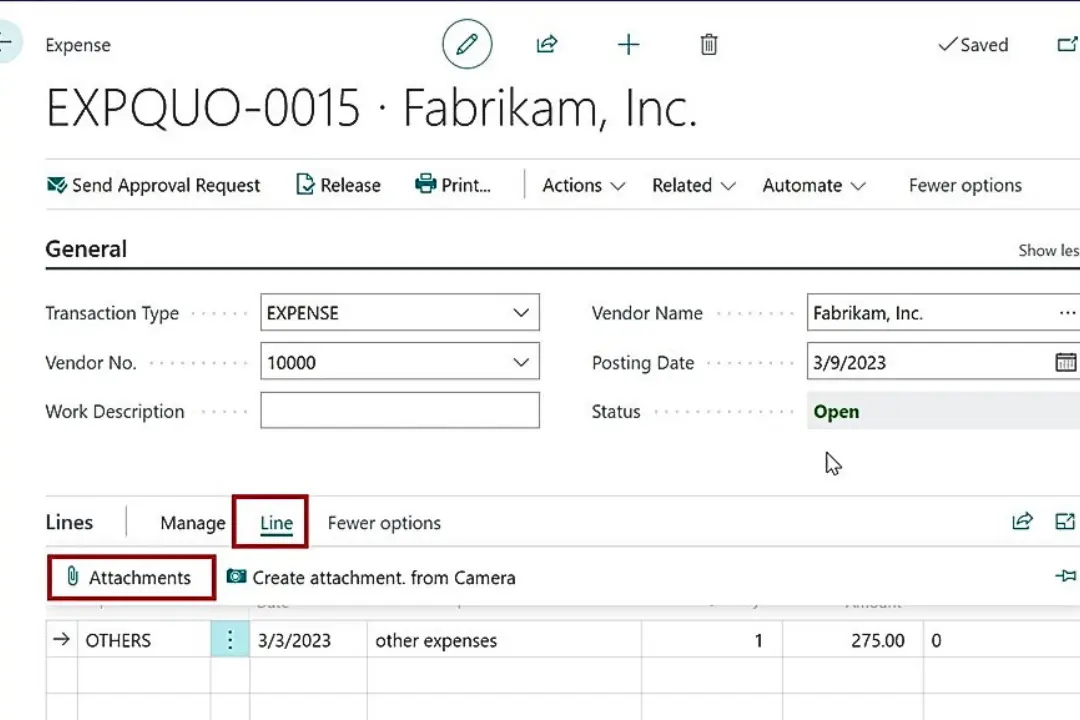
Task: Click the Lines section heading
Action: (x=69, y=522)
